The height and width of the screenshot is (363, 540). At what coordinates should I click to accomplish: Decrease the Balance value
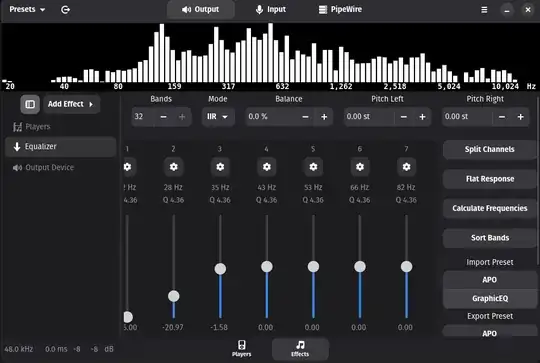click(305, 117)
